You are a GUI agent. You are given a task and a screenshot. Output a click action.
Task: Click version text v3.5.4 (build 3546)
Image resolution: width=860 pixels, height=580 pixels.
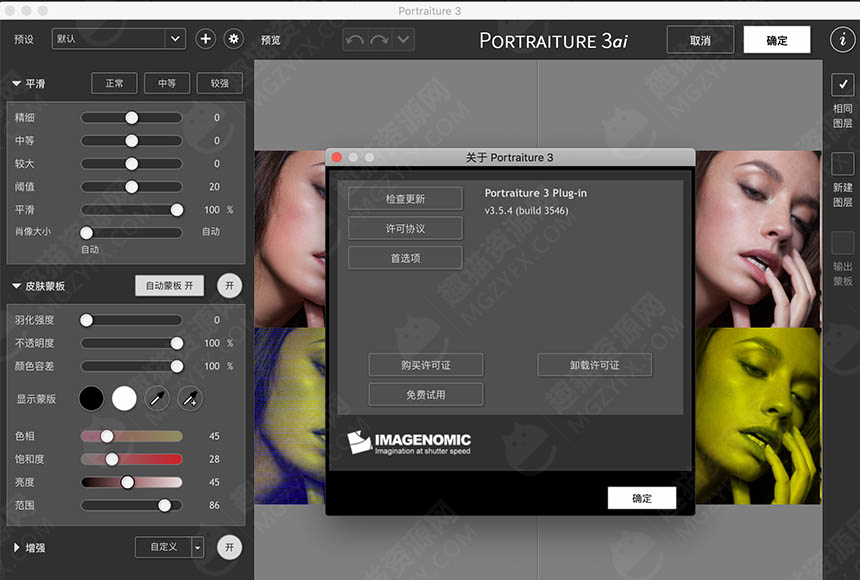[x=527, y=211]
